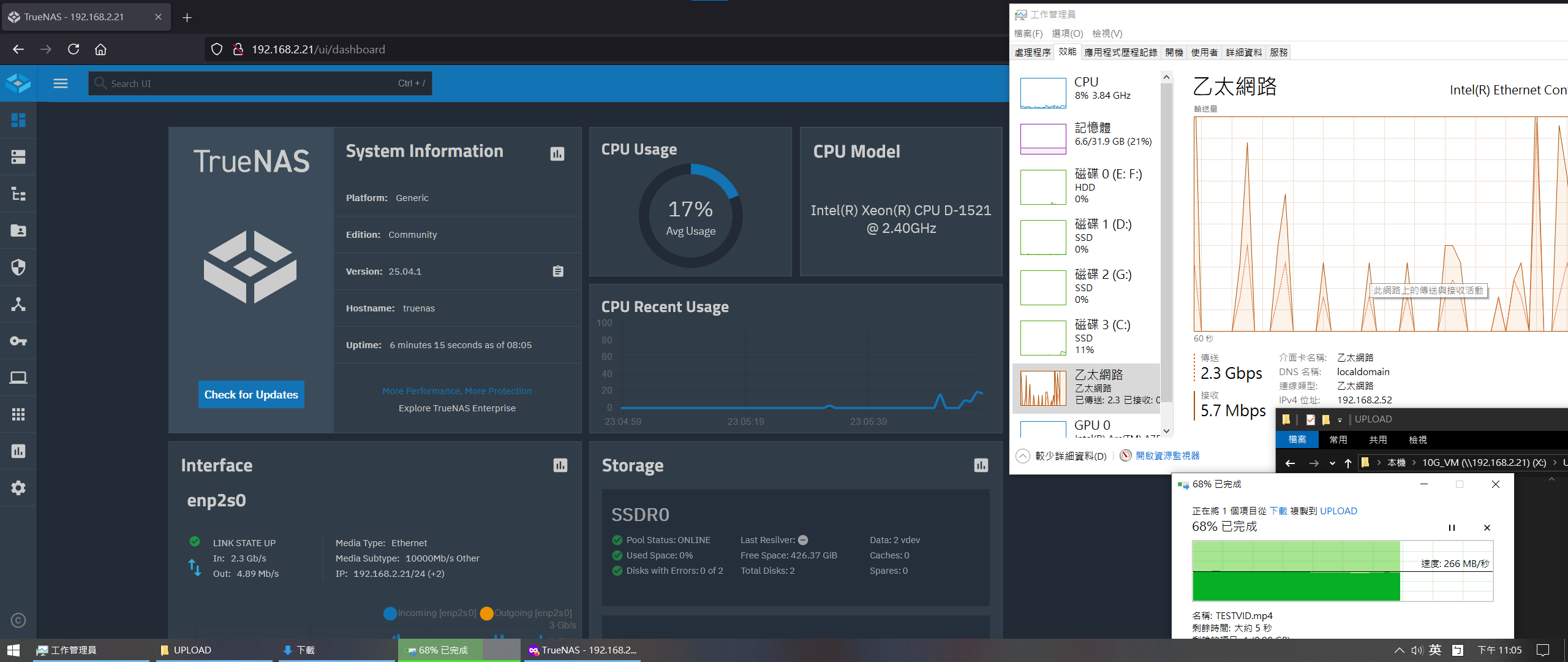Open the Apps grid icon in sidebar
The height and width of the screenshot is (662, 1568).
point(18,414)
